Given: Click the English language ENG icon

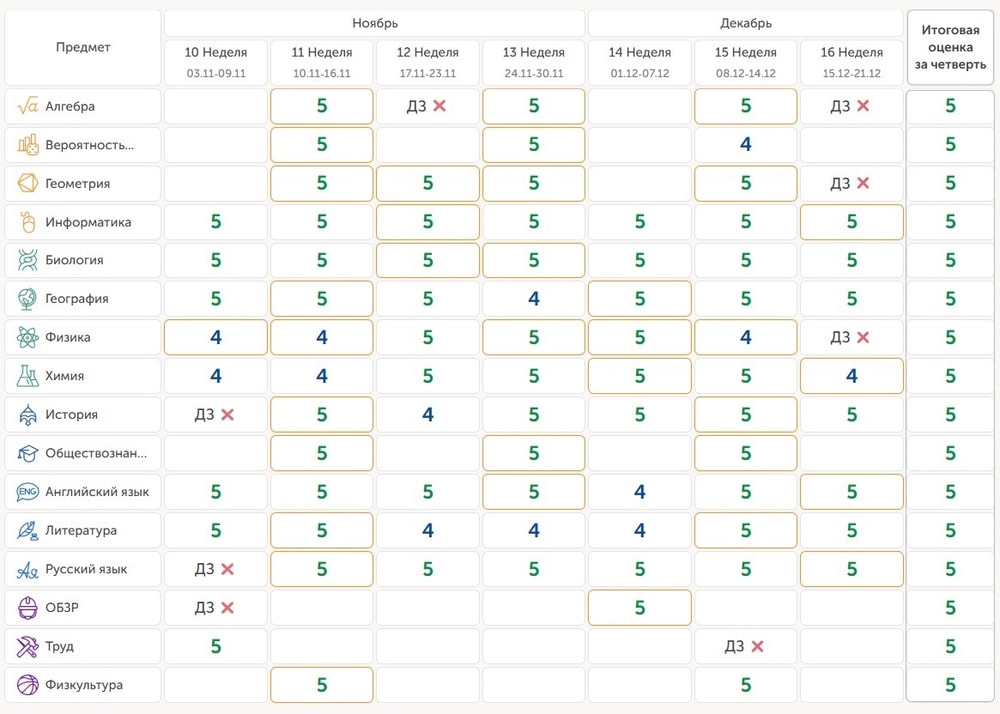Looking at the screenshot, I should pos(27,492).
